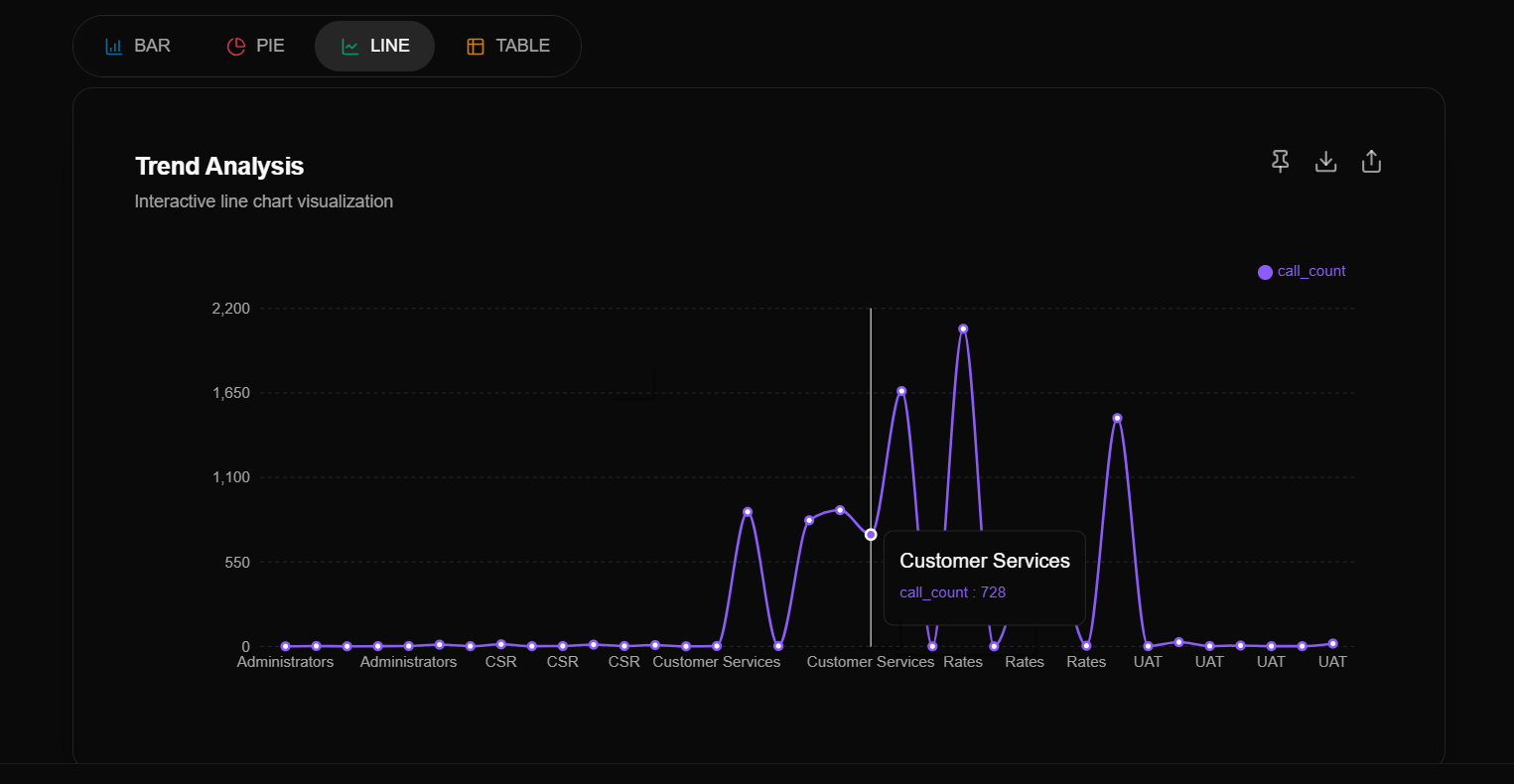Click the bar chart icon in BAR tab

coord(114,47)
